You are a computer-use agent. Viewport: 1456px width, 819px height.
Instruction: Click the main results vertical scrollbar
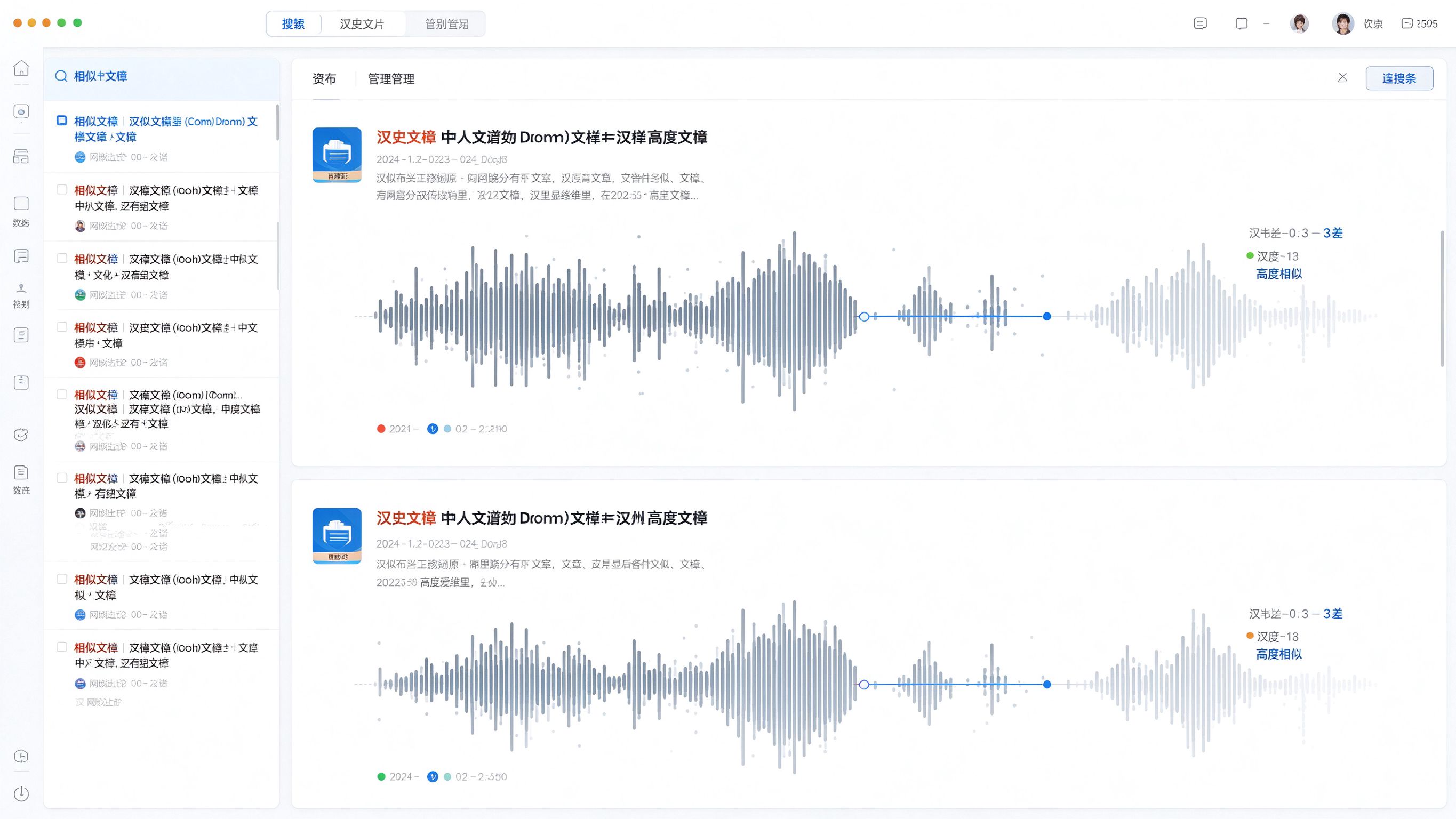coord(1442,298)
